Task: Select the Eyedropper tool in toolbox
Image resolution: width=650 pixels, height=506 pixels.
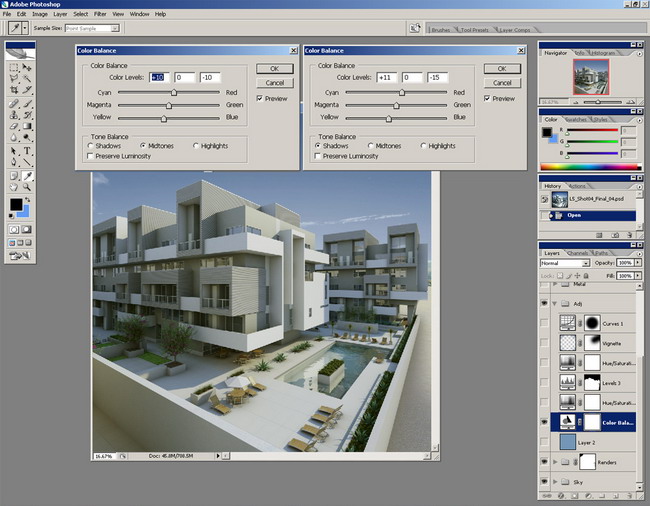Action: click(27, 176)
